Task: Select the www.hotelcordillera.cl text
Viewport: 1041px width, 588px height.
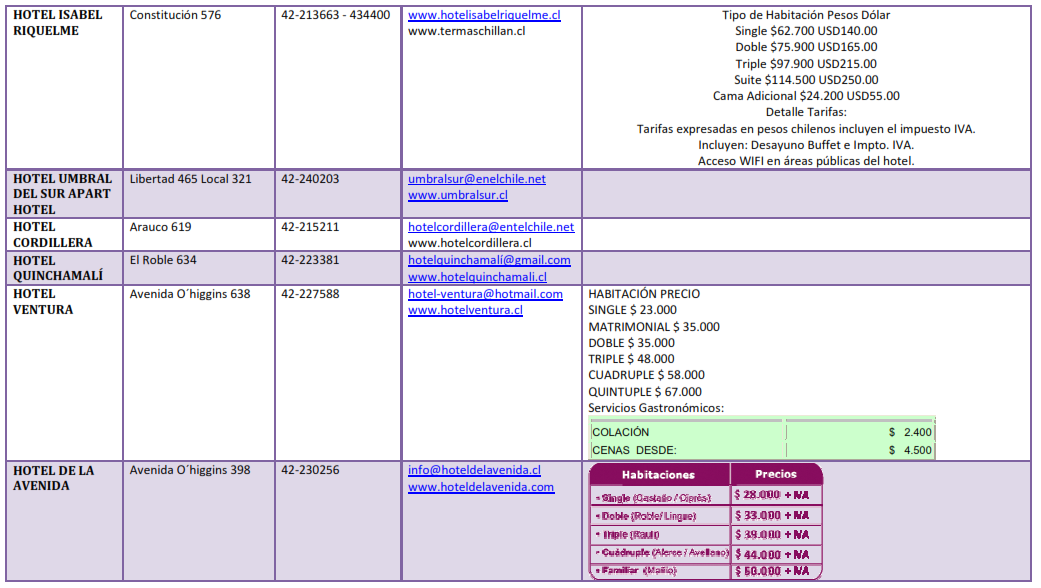Action: (469, 243)
